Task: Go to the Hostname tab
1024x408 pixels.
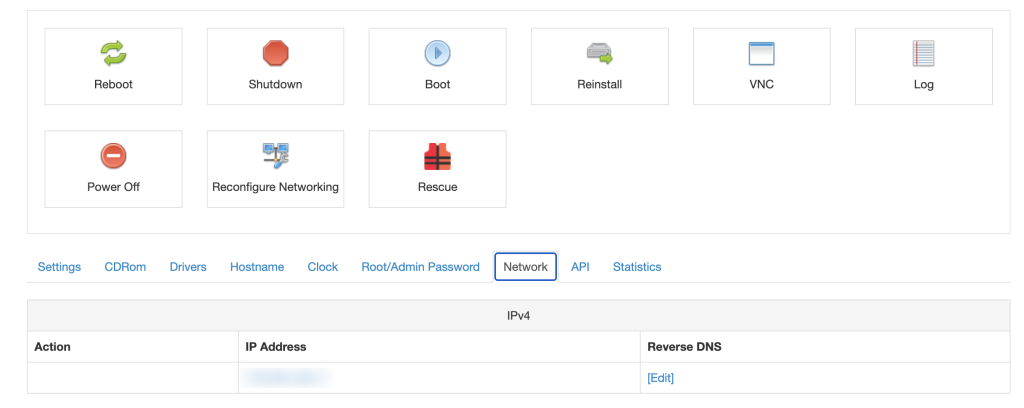Action: click(x=257, y=267)
